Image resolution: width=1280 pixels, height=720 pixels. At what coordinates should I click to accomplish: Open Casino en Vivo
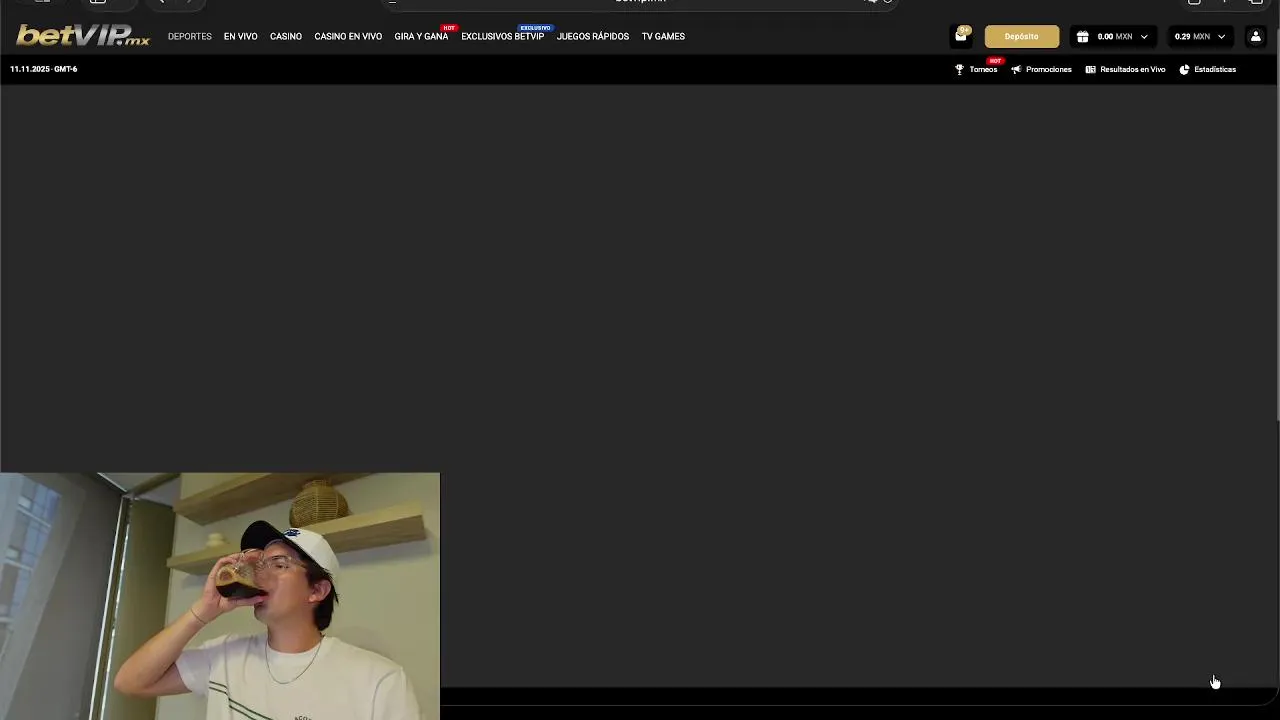click(348, 37)
